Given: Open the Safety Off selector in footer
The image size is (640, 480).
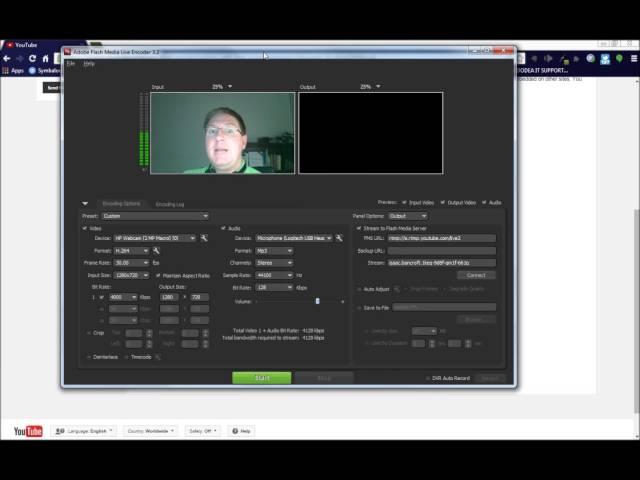Looking at the screenshot, I should tap(203, 431).
